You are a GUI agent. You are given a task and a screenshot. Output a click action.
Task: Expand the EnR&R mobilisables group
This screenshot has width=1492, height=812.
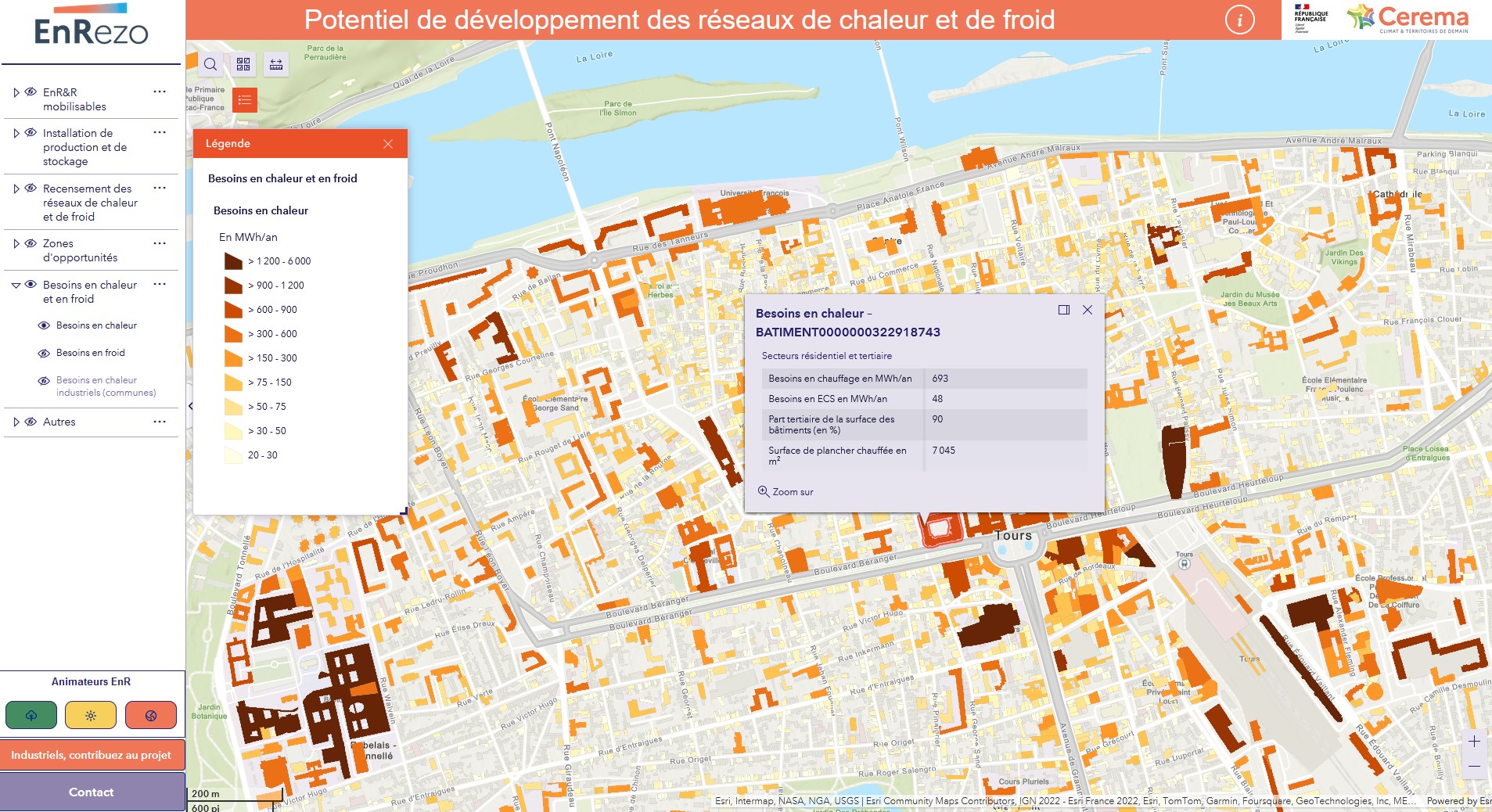[x=16, y=92]
